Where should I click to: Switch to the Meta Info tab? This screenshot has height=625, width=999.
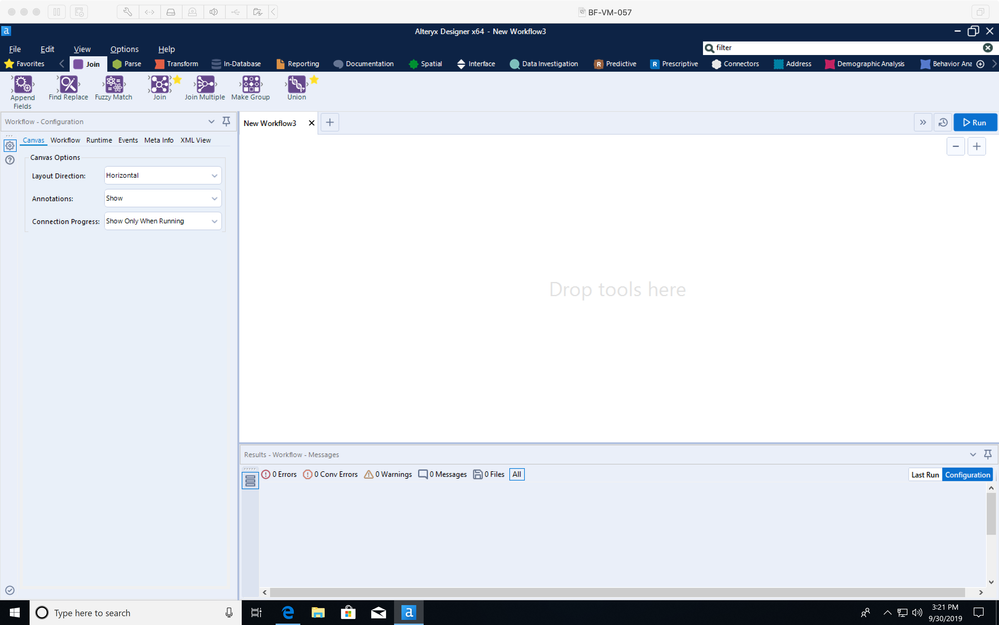click(159, 140)
